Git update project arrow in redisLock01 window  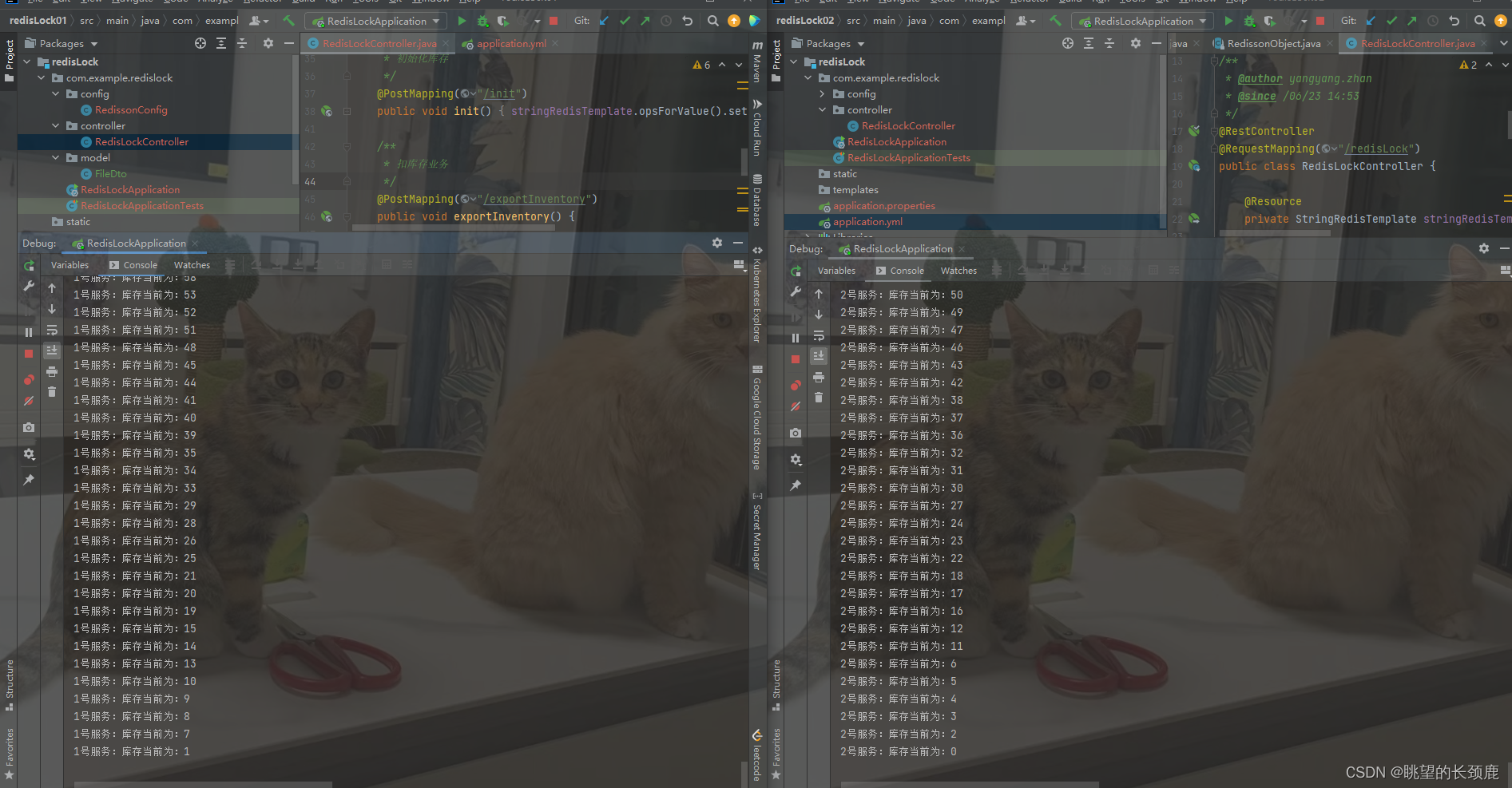(604, 21)
